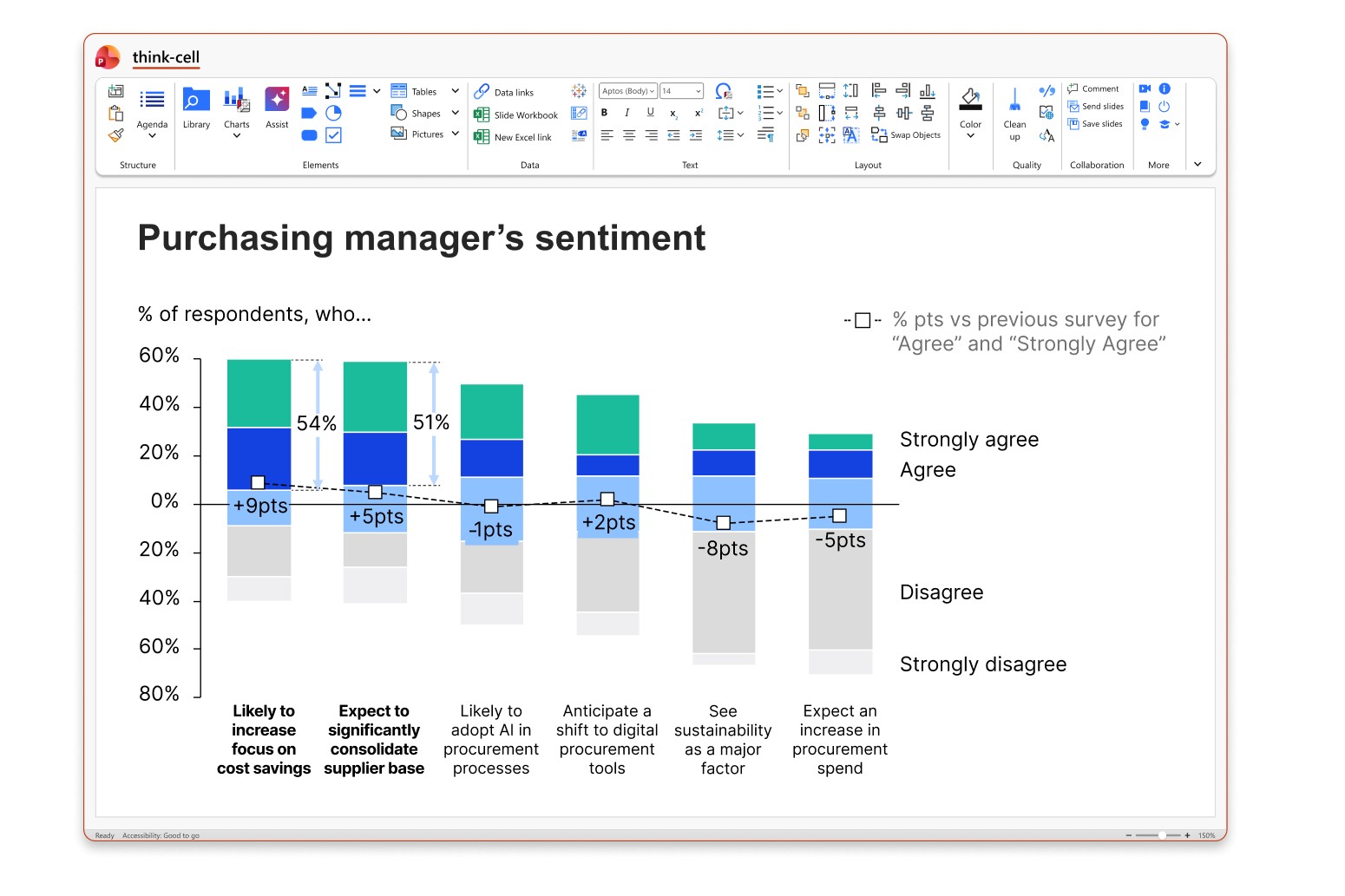Insert a text box element
The height and width of the screenshot is (896, 1345).
pyautogui.click(x=309, y=90)
